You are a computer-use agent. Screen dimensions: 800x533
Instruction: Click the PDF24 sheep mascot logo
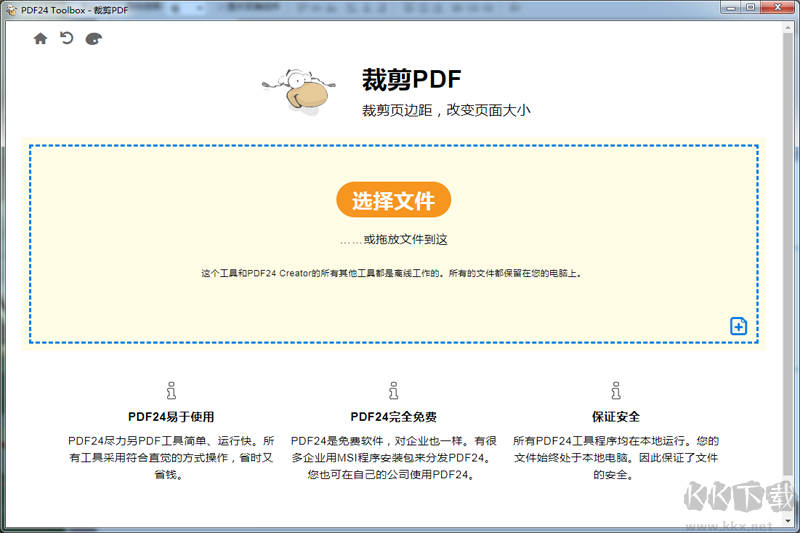pyautogui.click(x=299, y=92)
